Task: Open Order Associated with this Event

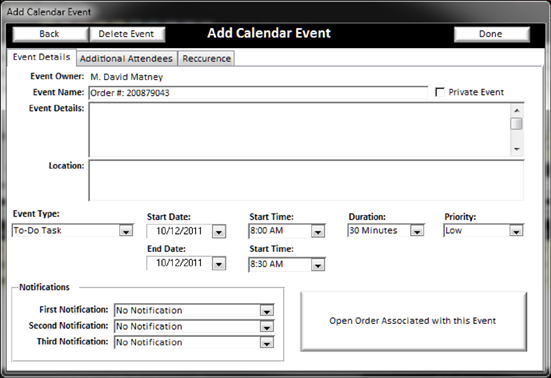Action: click(x=413, y=321)
